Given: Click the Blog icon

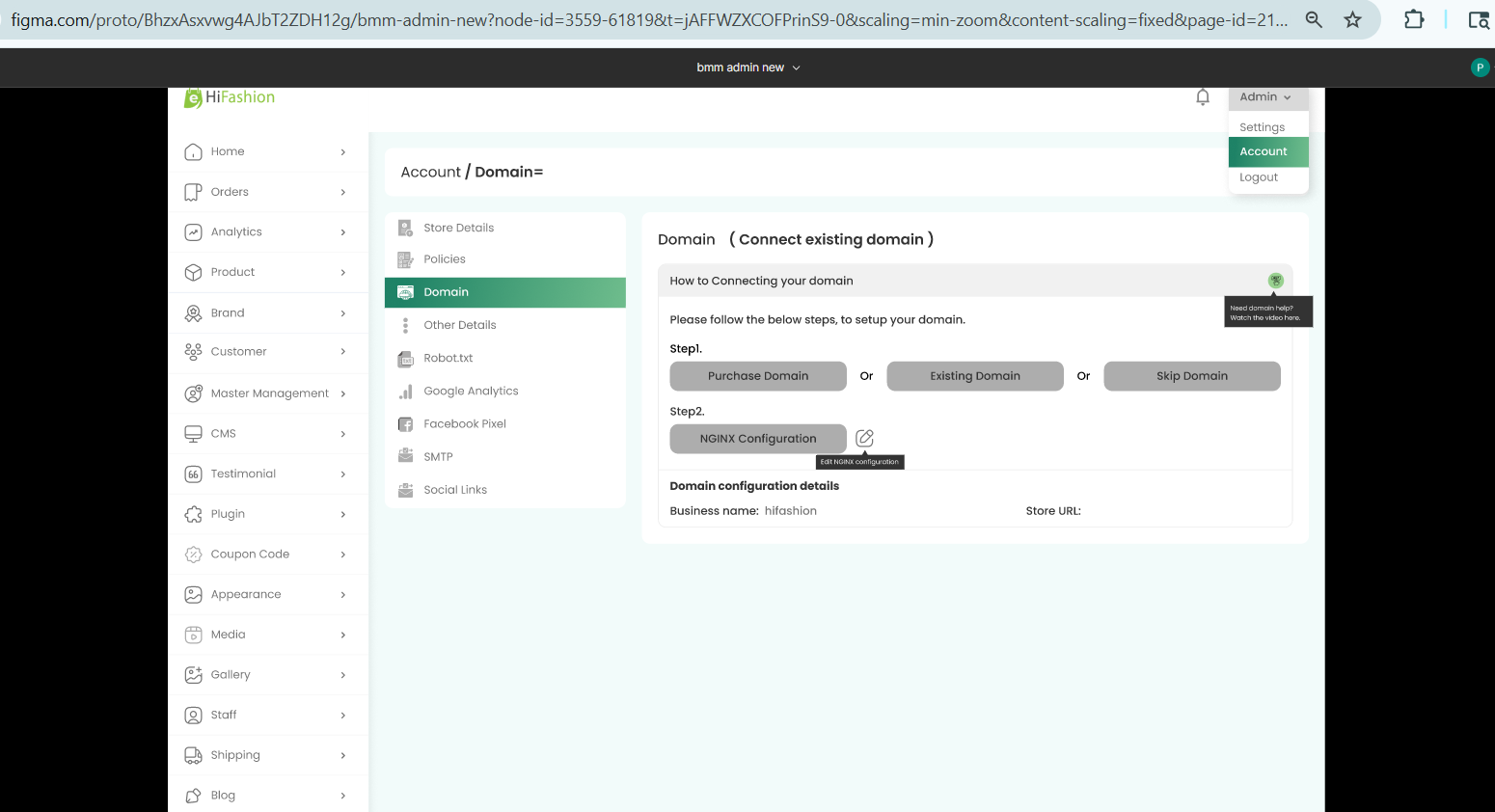Looking at the screenshot, I should pos(193,796).
